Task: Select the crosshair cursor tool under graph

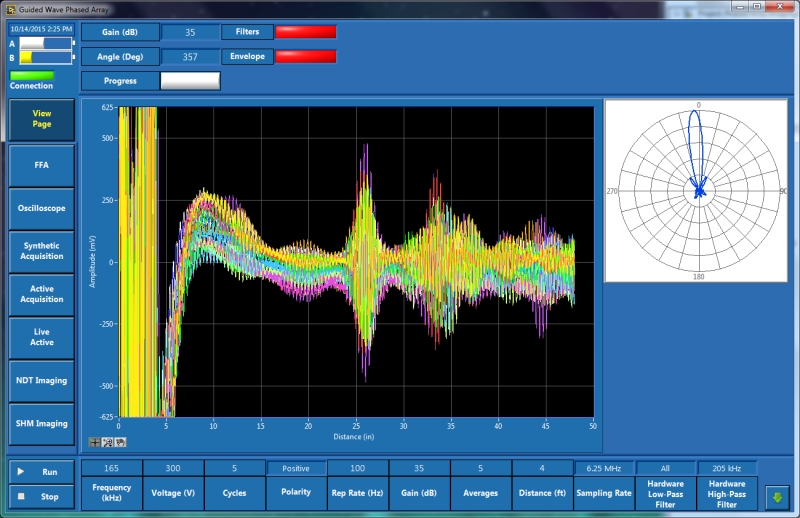Action: tap(95, 441)
